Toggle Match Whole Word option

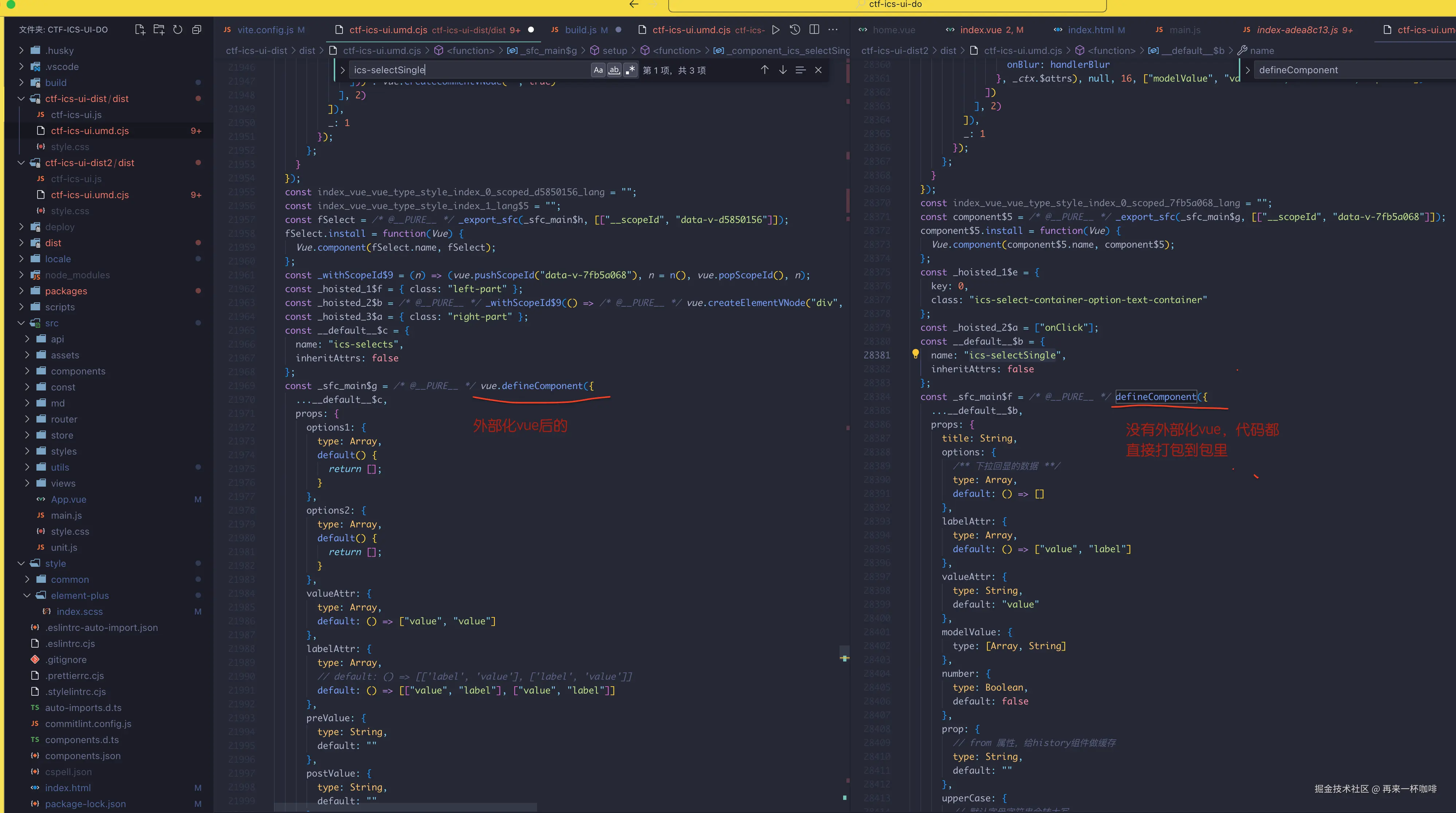point(614,70)
